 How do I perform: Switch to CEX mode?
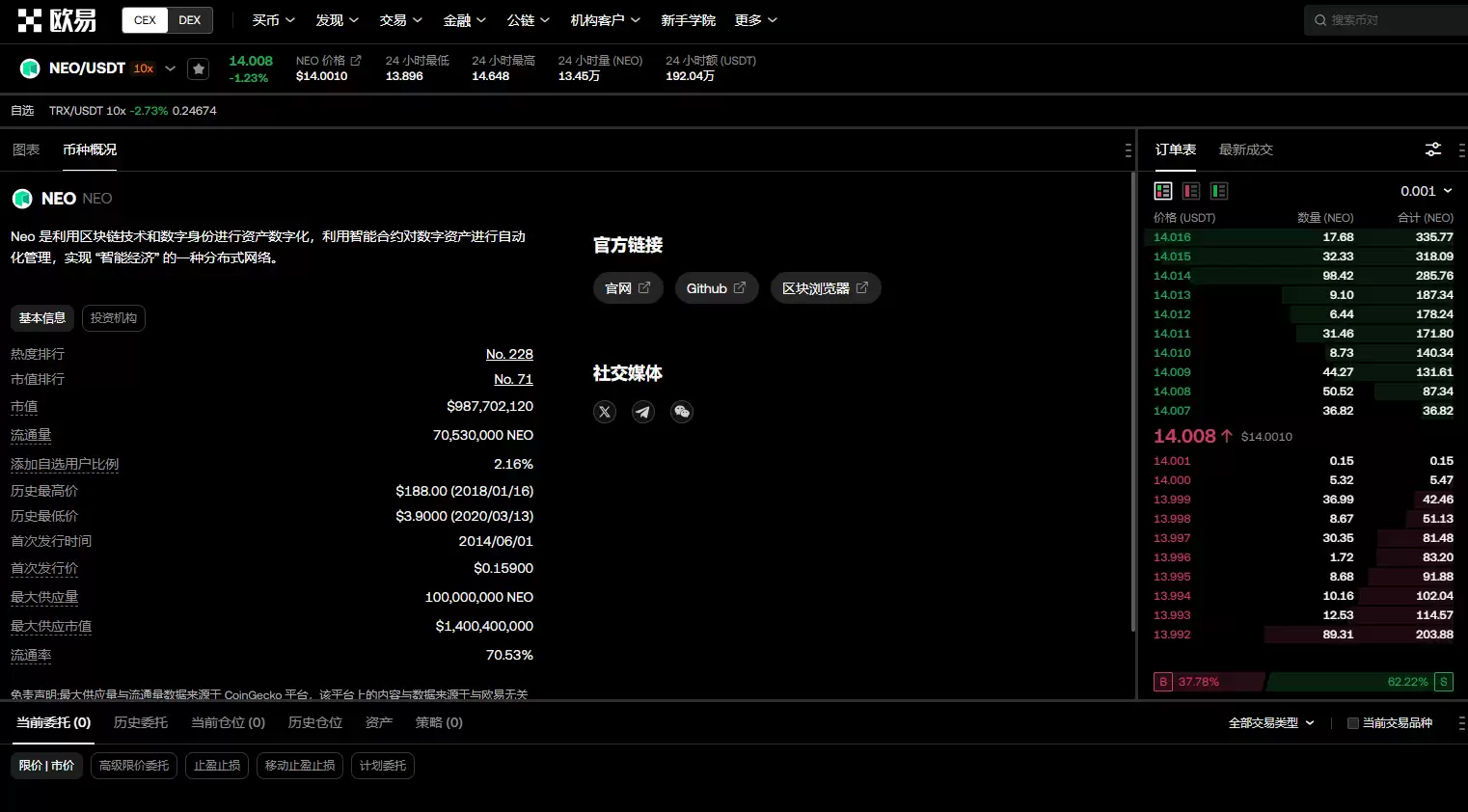click(x=145, y=20)
